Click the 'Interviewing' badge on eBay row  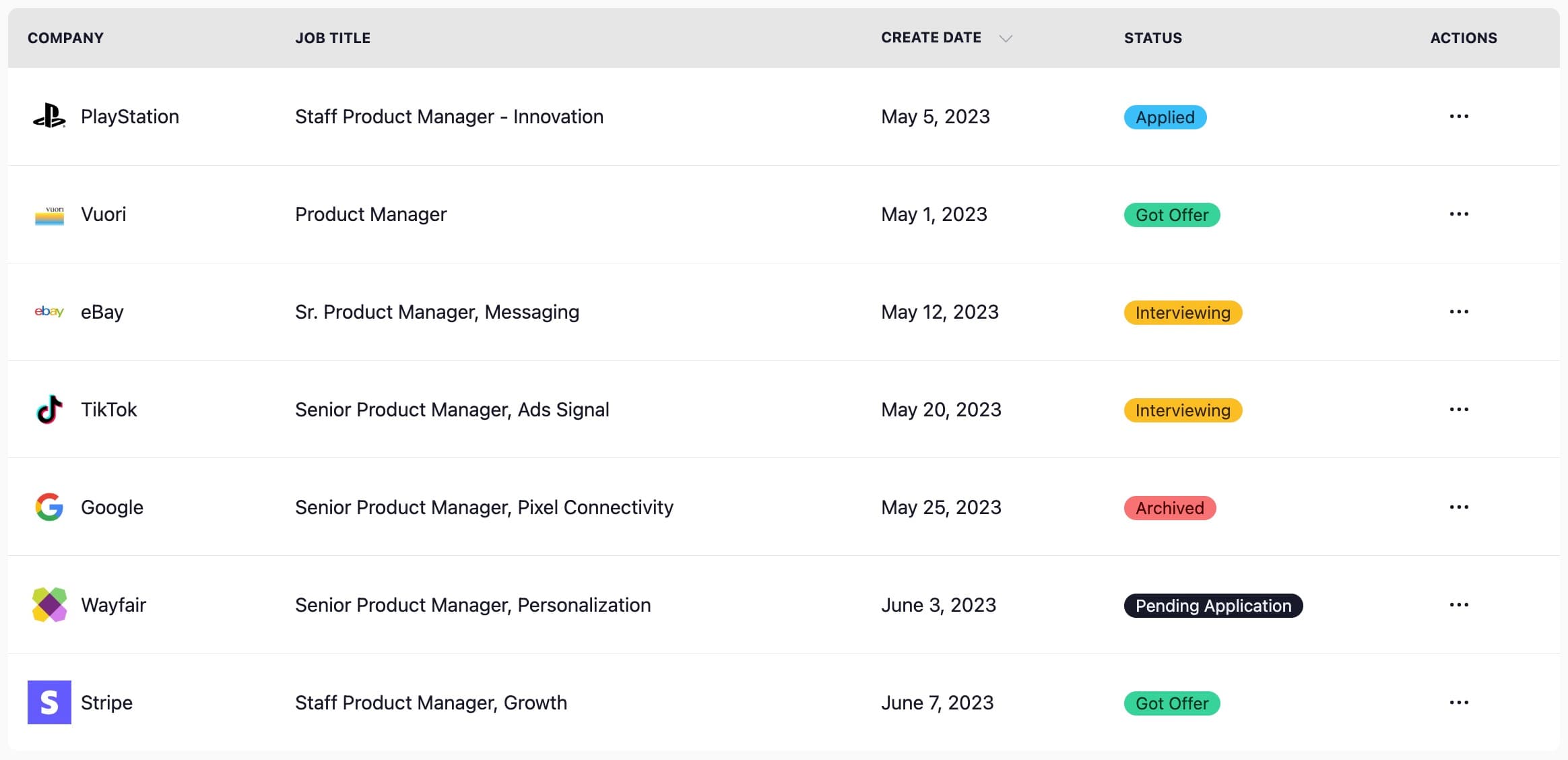pyautogui.click(x=1182, y=311)
